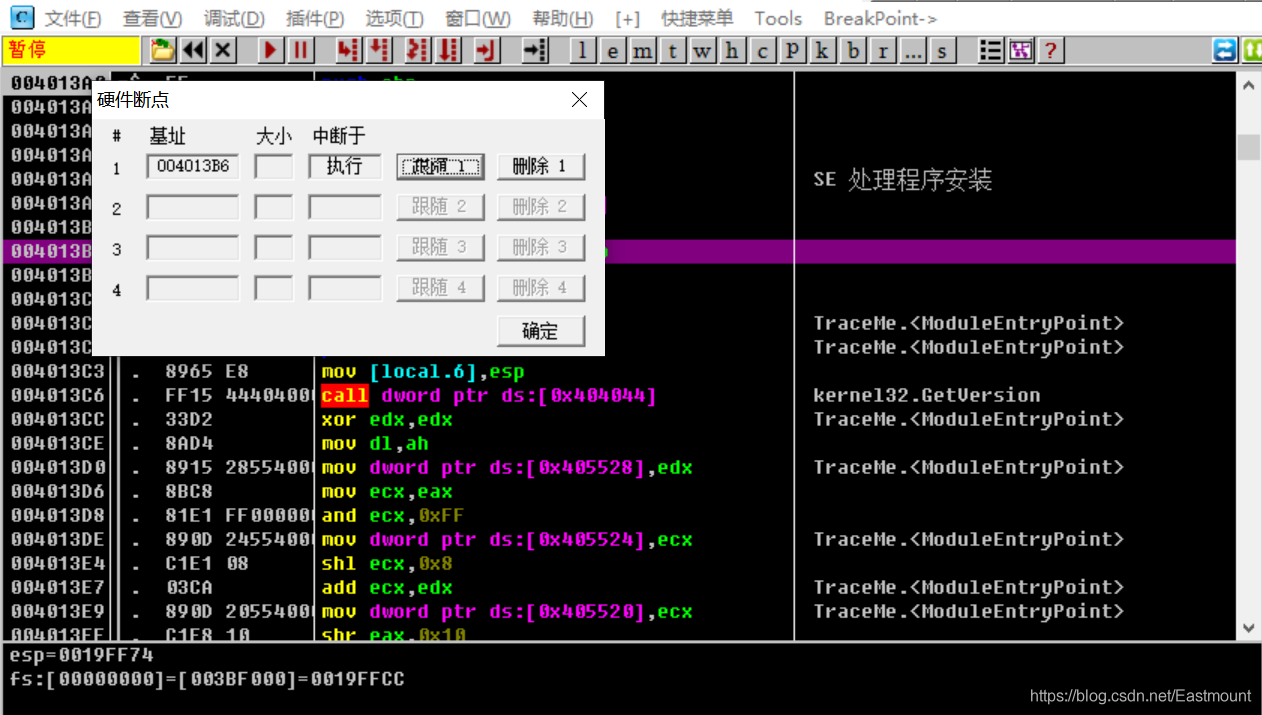Click the 执行 field of breakpoint 1
This screenshot has width=1262, height=715.
pos(345,166)
